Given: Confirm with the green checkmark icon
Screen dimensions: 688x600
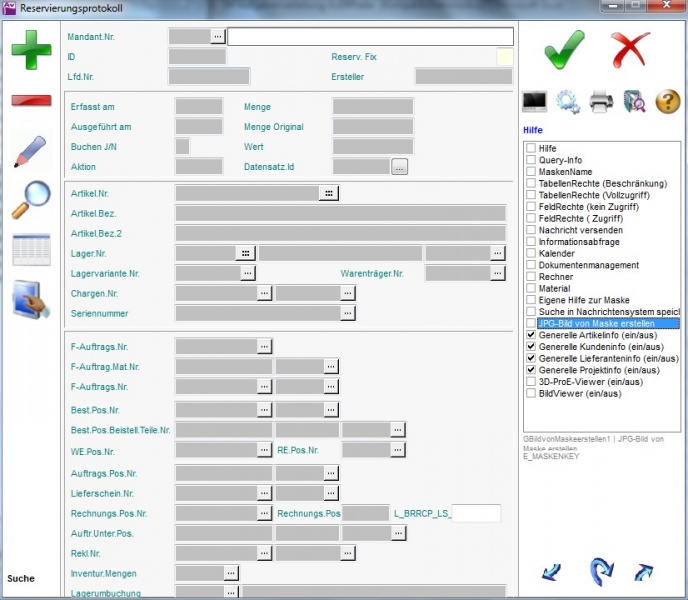Looking at the screenshot, I should point(564,47).
